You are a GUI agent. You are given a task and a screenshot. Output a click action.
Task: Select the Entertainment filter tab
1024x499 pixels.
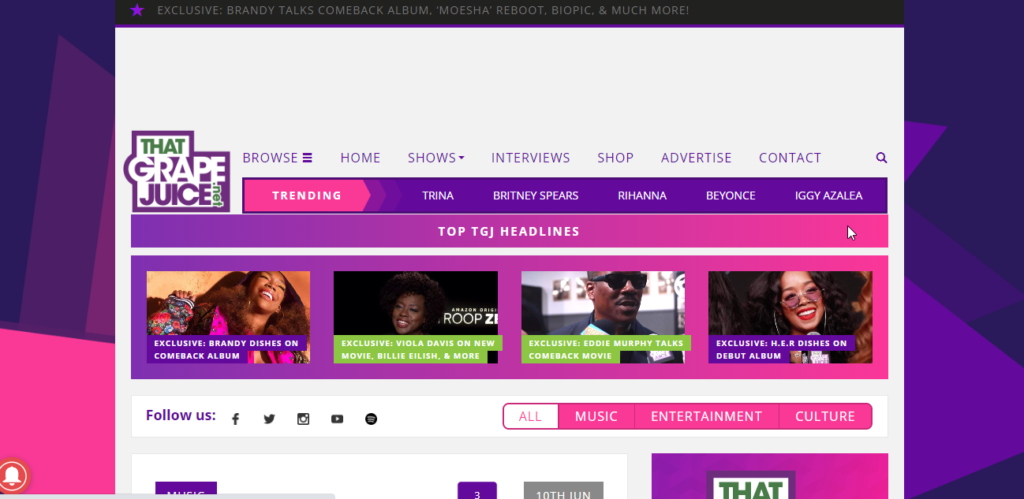[706, 416]
